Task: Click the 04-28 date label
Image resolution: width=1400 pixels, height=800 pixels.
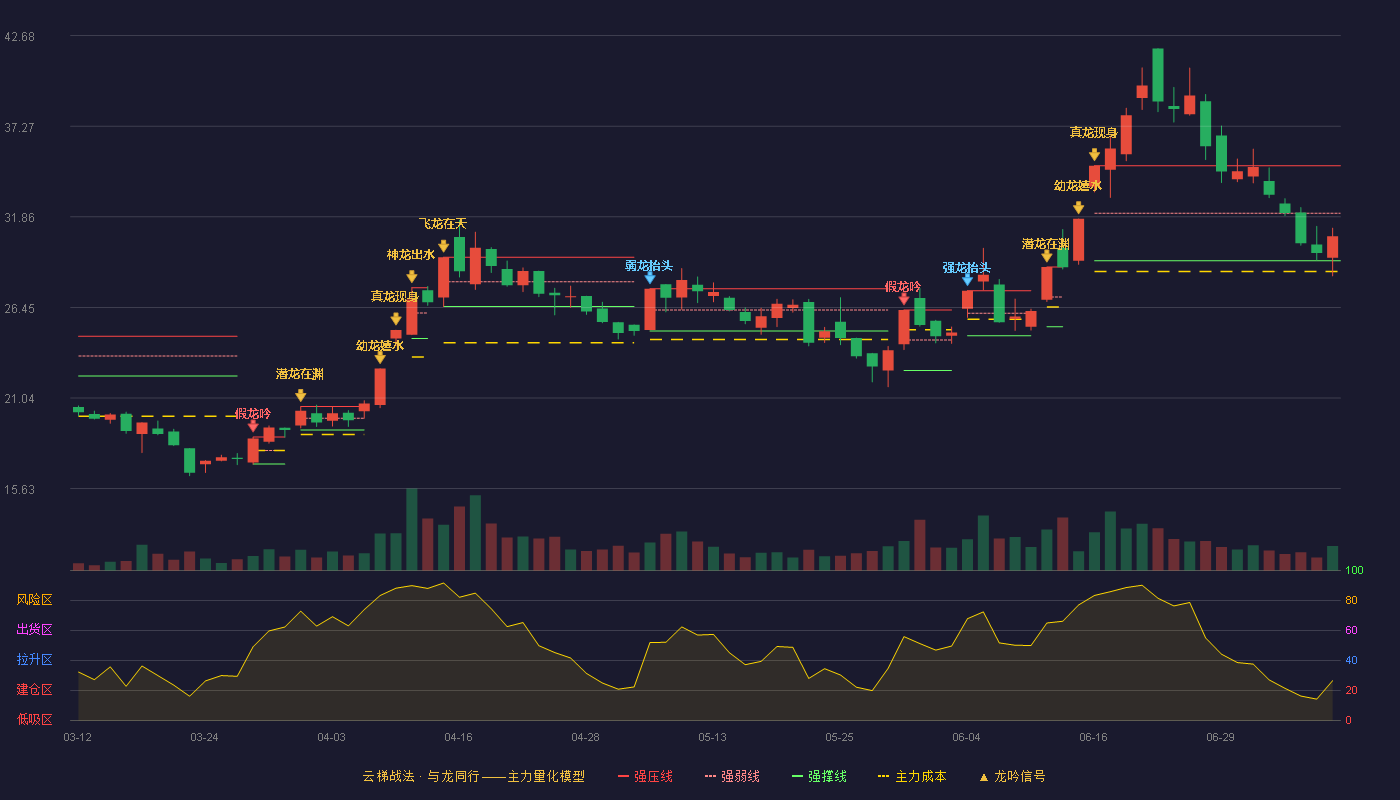Action: coord(586,737)
